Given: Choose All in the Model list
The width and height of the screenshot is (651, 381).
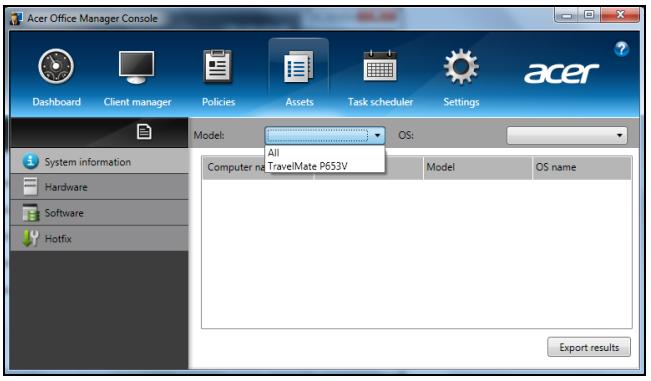Looking at the screenshot, I should [325, 153].
